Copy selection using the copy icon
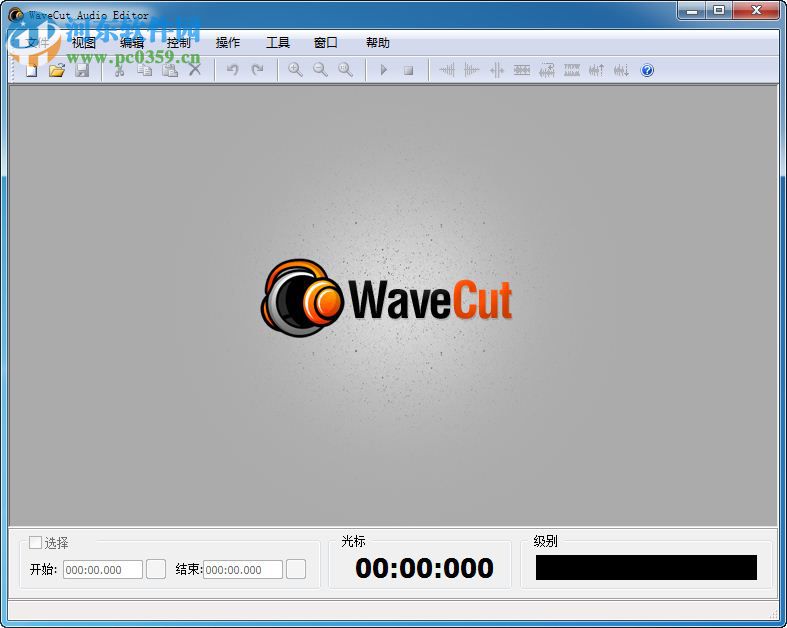Viewport: 787px width, 628px height. (145, 70)
